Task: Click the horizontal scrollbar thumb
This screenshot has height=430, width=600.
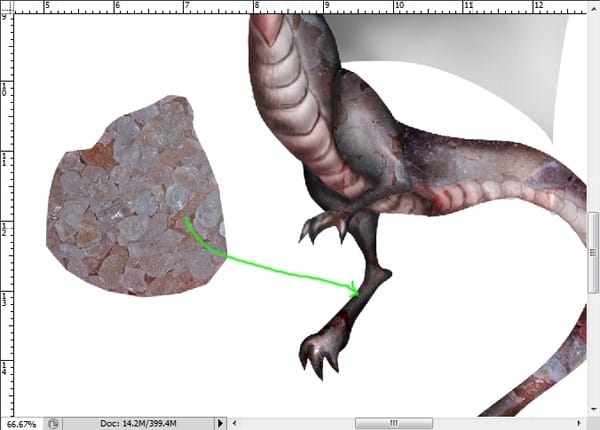Action: tap(394, 423)
